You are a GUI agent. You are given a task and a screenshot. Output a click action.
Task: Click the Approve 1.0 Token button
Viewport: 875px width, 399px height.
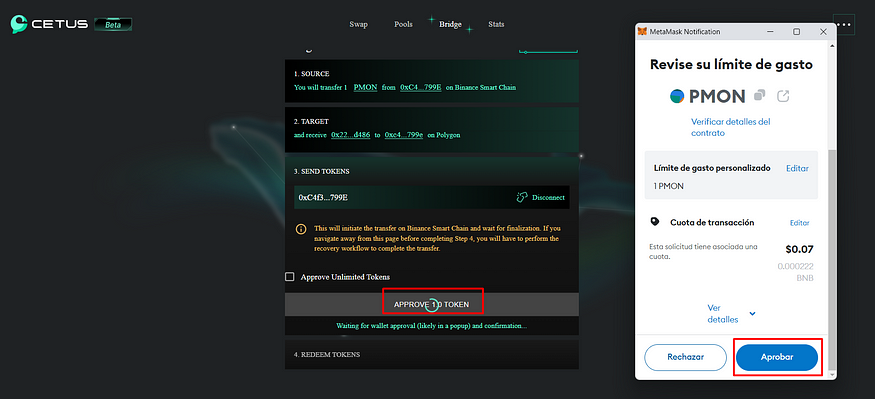[x=431, y=305]
